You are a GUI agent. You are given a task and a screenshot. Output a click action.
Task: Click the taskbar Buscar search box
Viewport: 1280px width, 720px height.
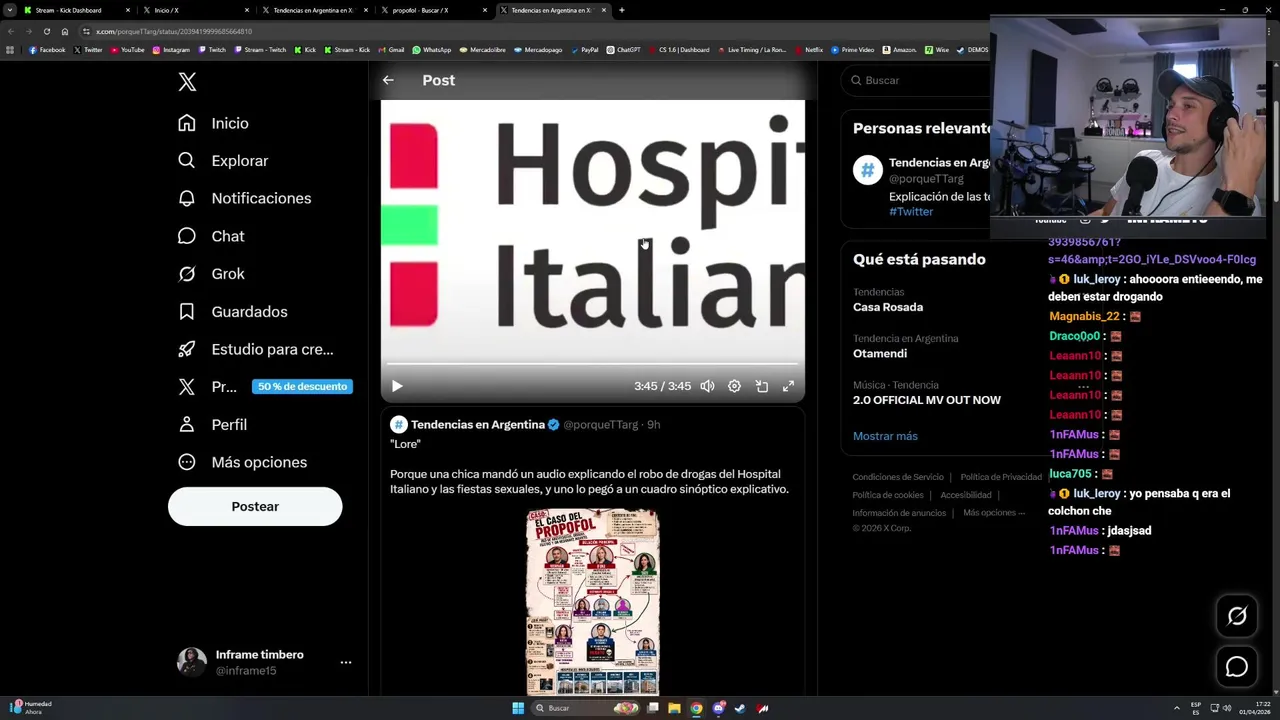[x=585, y=708]
